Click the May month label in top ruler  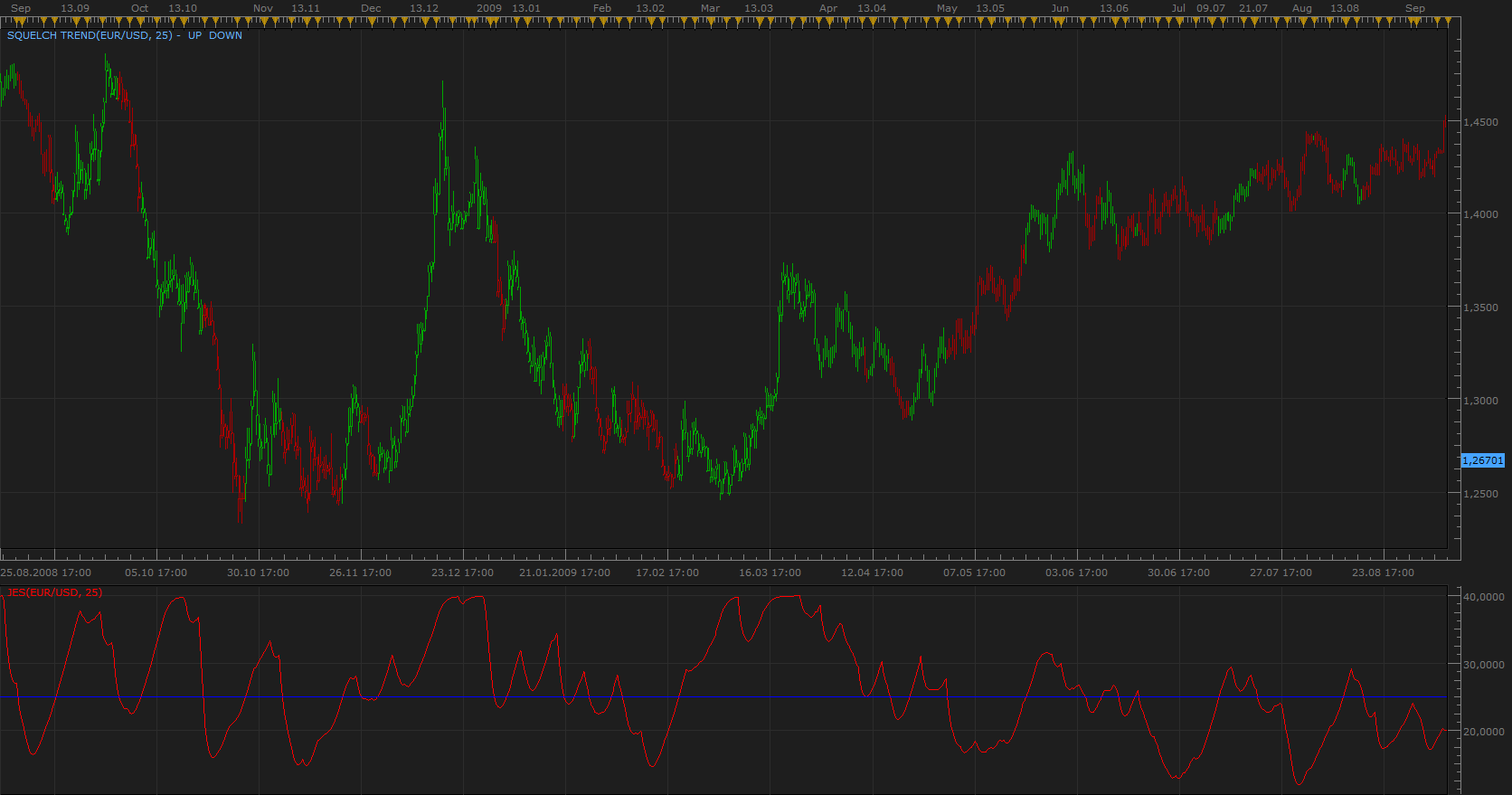pos(947,8)
